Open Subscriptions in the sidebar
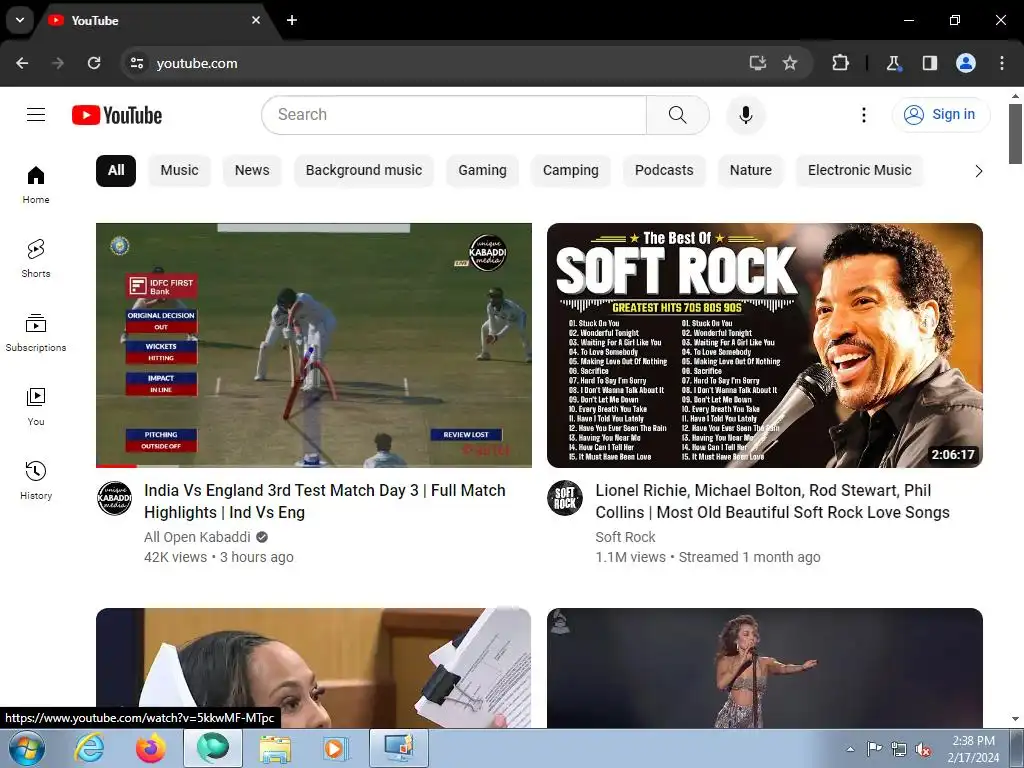 tap(36, 332)
